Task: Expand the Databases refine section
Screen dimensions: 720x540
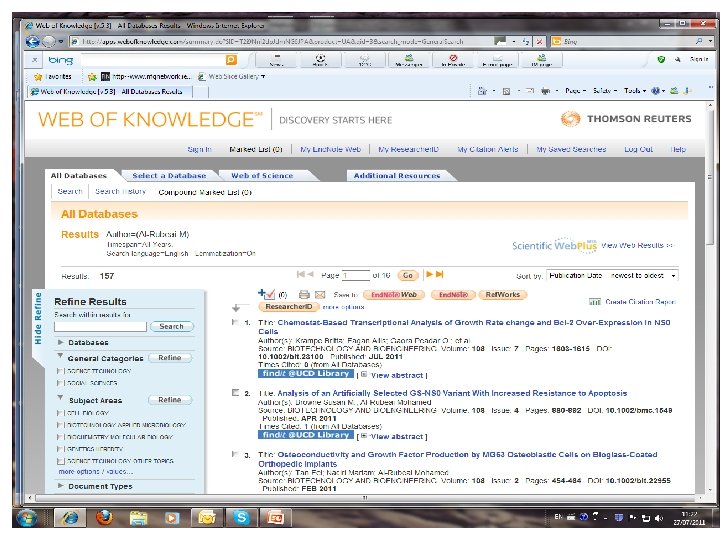Action: click(60, 342)
